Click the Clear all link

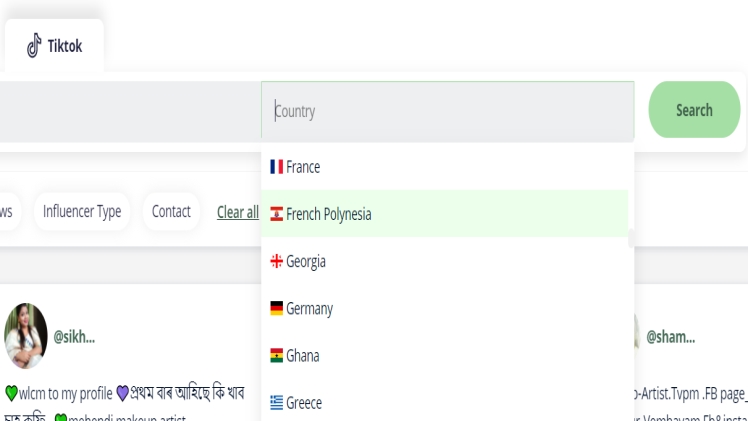(238, 212)
